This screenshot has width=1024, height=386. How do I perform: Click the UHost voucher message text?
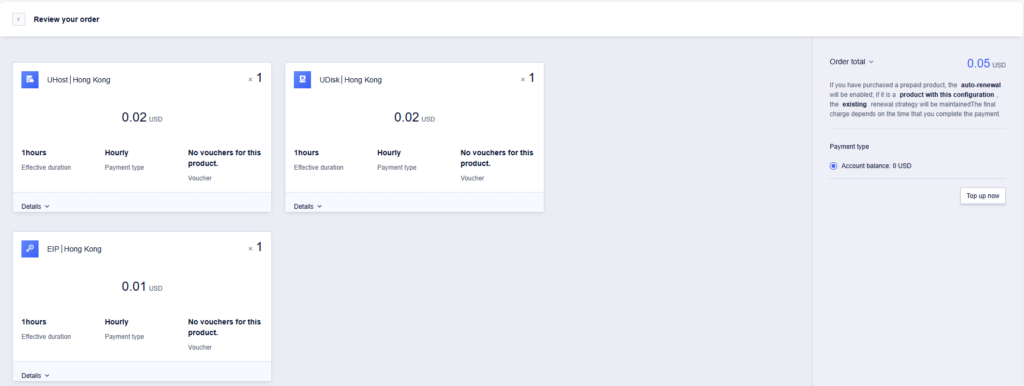tap(224, 158)
